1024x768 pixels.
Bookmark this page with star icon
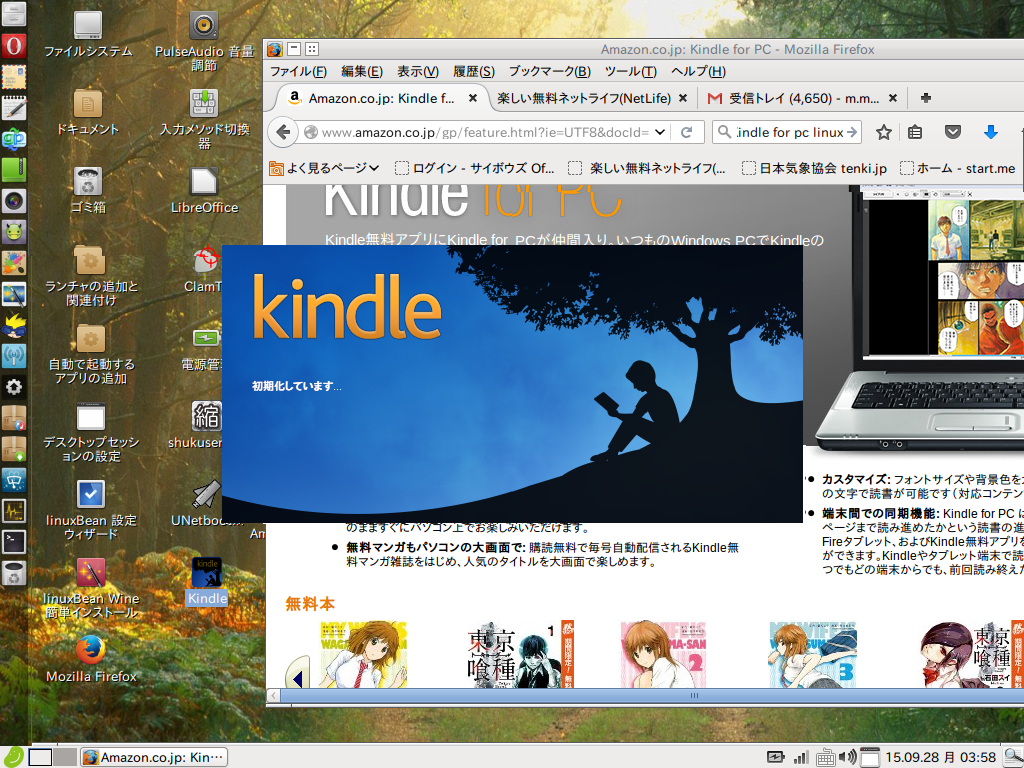point(884,132)
